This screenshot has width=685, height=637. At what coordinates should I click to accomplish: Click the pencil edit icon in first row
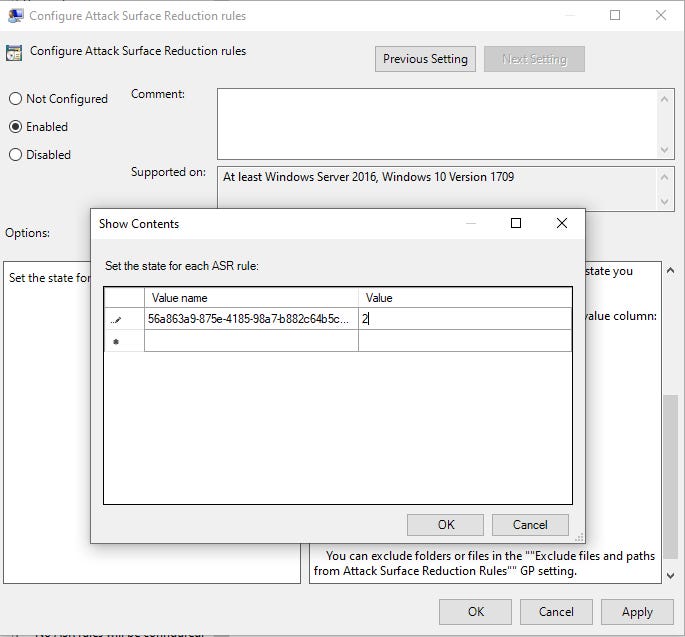click(116, 319)
